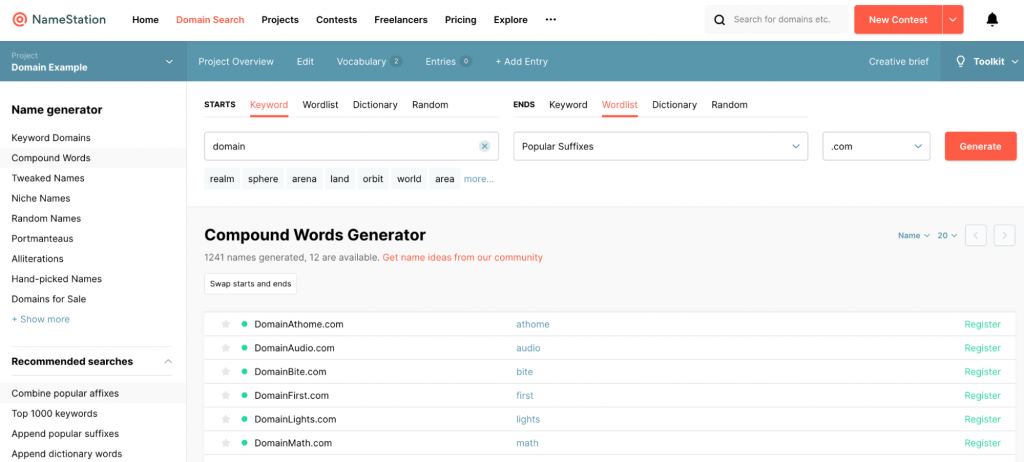Click the New Contest button
The image size is (1024, 462).
pos(898,20)
